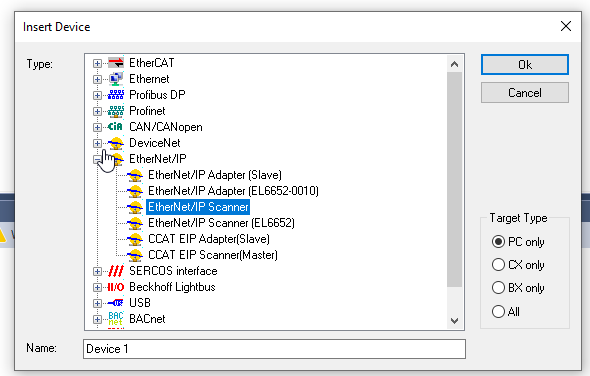The height and width of the screenshot is (376, 590).
Task: Expand the Beckhoff Lightbus node
Action: click(97, 287)
